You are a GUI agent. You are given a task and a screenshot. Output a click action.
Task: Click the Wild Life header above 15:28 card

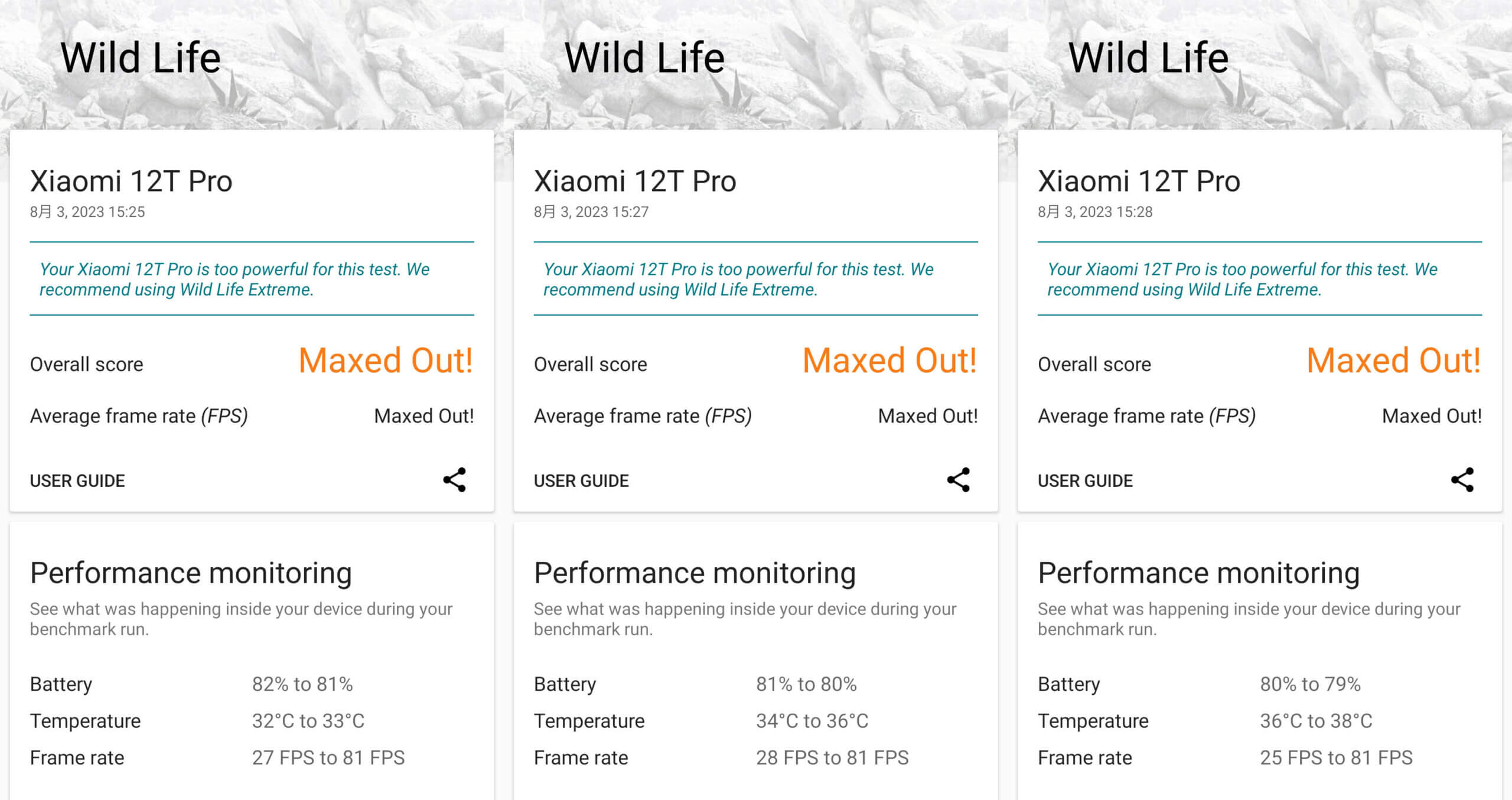1148,58
